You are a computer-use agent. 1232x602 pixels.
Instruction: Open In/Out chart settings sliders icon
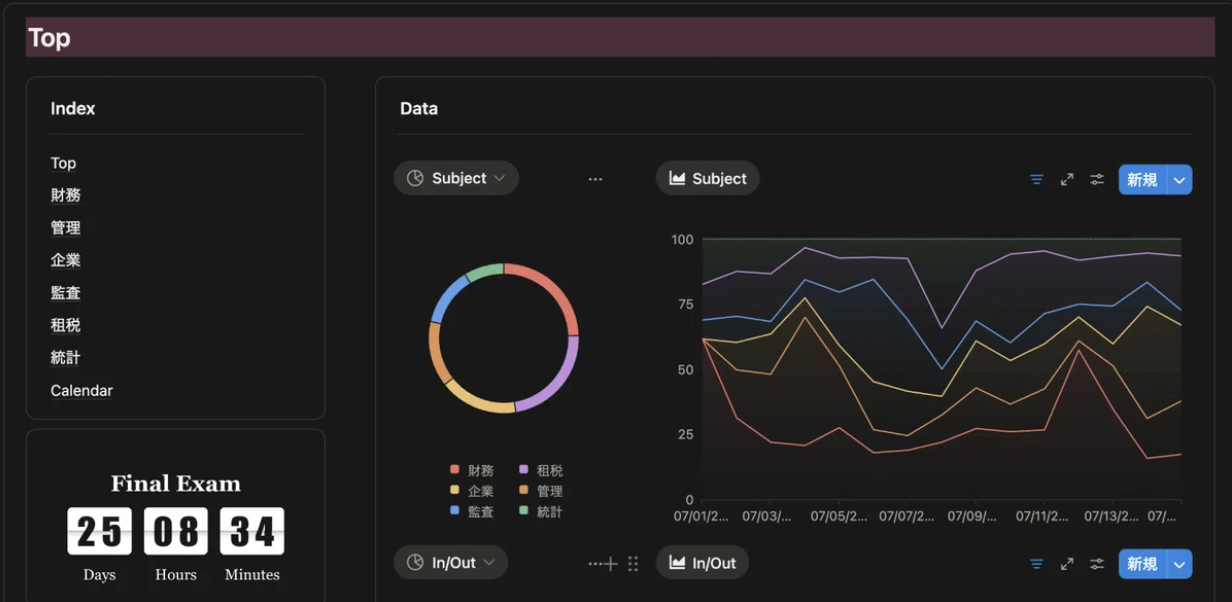click(1097, 564)
